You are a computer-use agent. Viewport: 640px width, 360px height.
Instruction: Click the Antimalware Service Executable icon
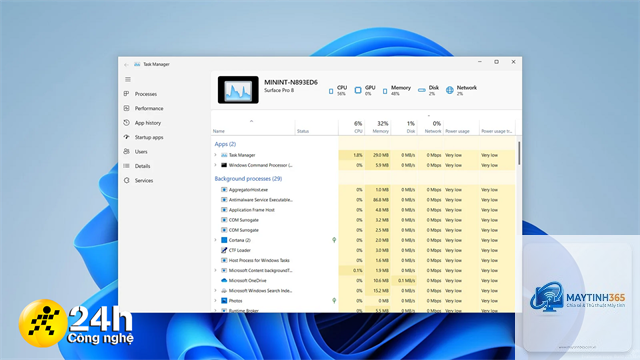point(224,200)
